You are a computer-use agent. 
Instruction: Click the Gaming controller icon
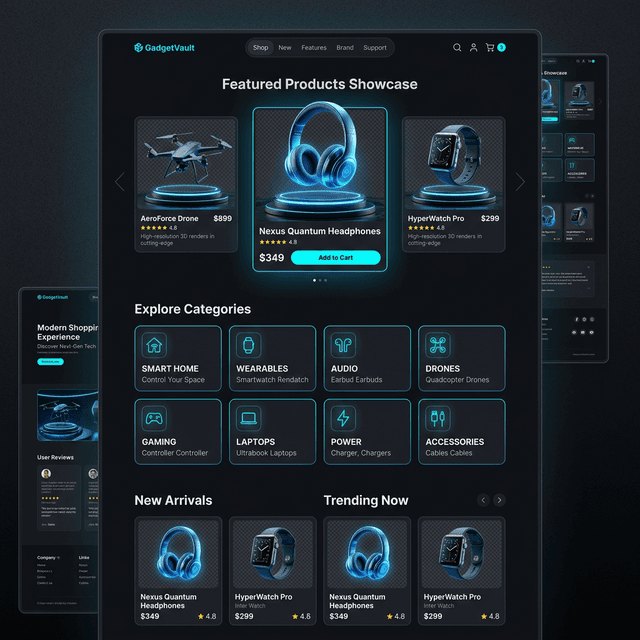(x=154, y=418)
